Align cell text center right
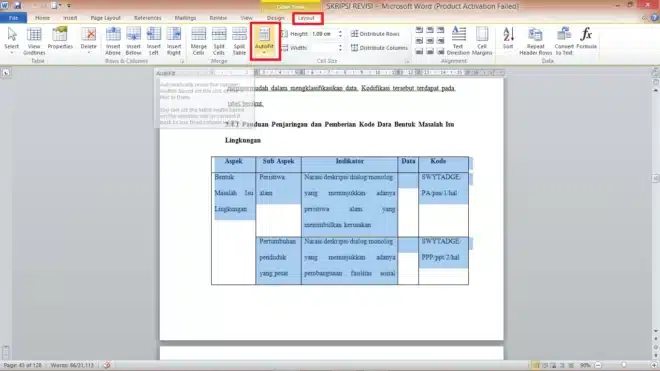Screen dimensions: 660x371 click(x=440, y=41)
